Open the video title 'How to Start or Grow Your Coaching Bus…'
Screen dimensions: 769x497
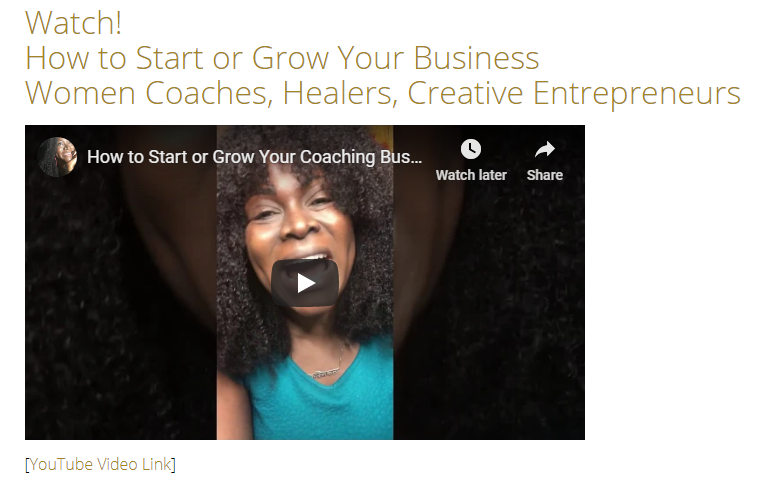click(x=254, y=157)
